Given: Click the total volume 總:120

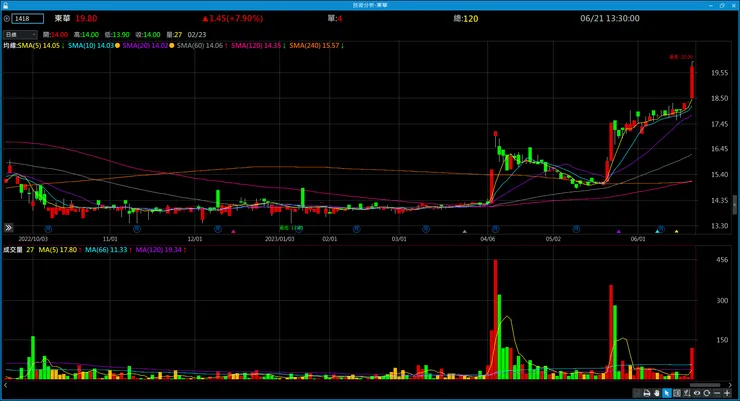Looking at the screenshot, I should click(466, 18).
